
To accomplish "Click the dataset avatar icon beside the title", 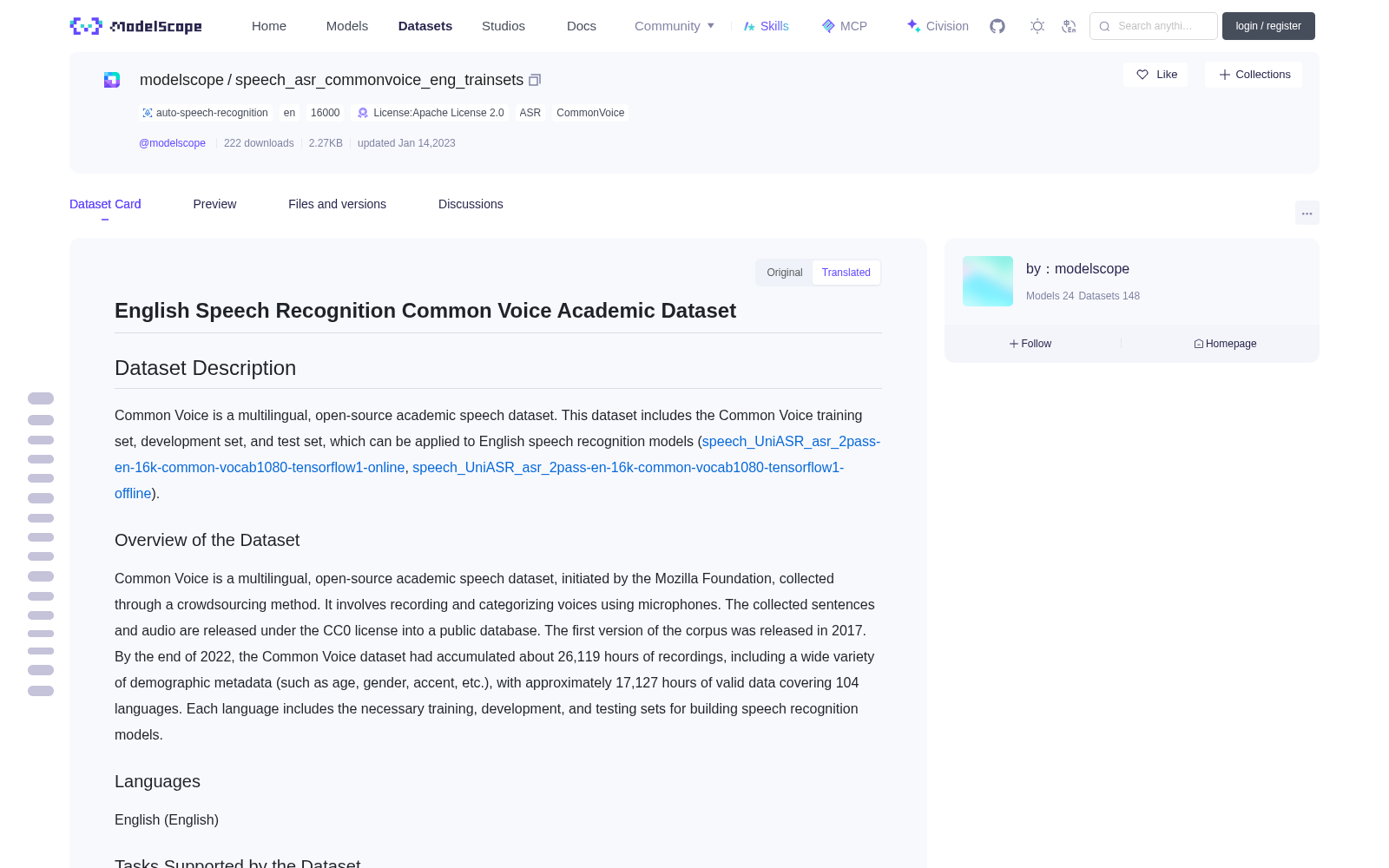I will click(112, 80).
